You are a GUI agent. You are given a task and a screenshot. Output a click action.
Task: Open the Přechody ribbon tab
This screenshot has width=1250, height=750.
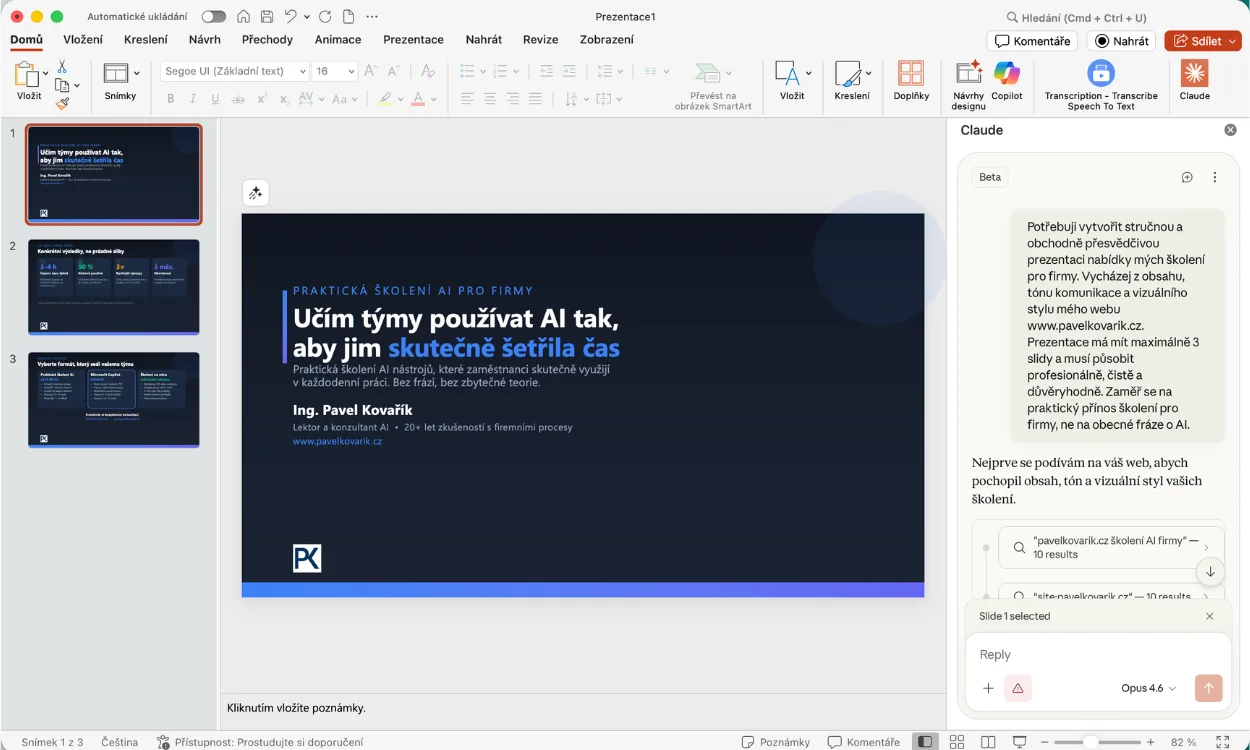click(267, 40)
